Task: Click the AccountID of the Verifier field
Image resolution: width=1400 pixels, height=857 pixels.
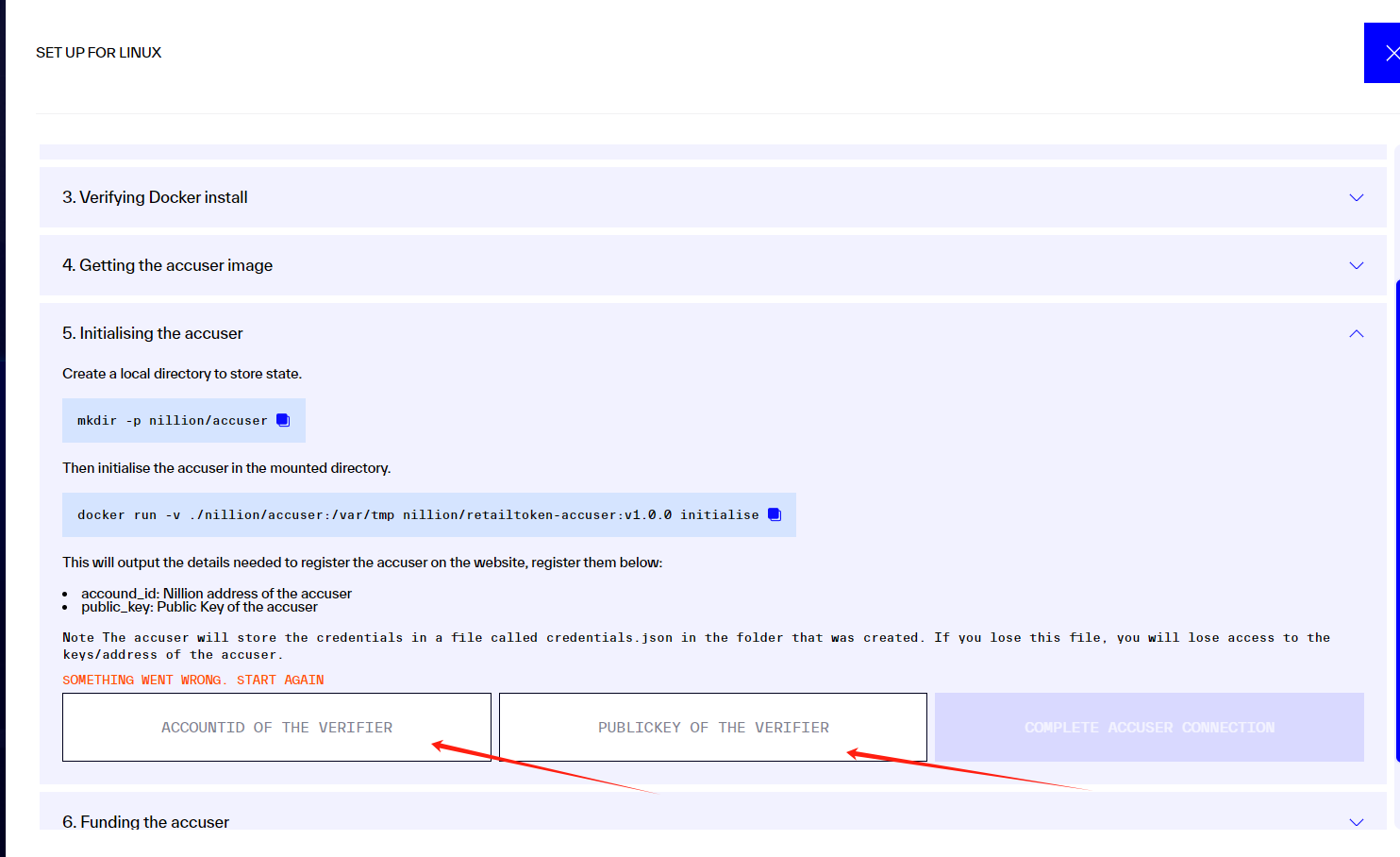Action: (276, 728)
